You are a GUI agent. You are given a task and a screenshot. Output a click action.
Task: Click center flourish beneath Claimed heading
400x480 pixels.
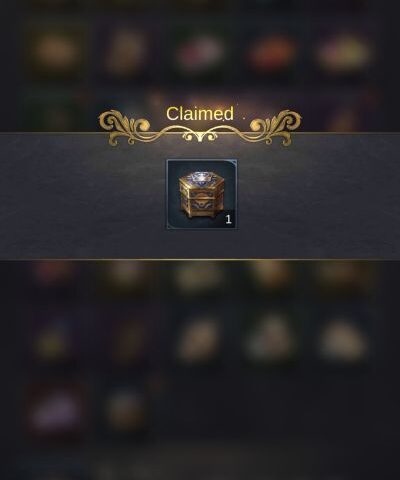[200, 135]
